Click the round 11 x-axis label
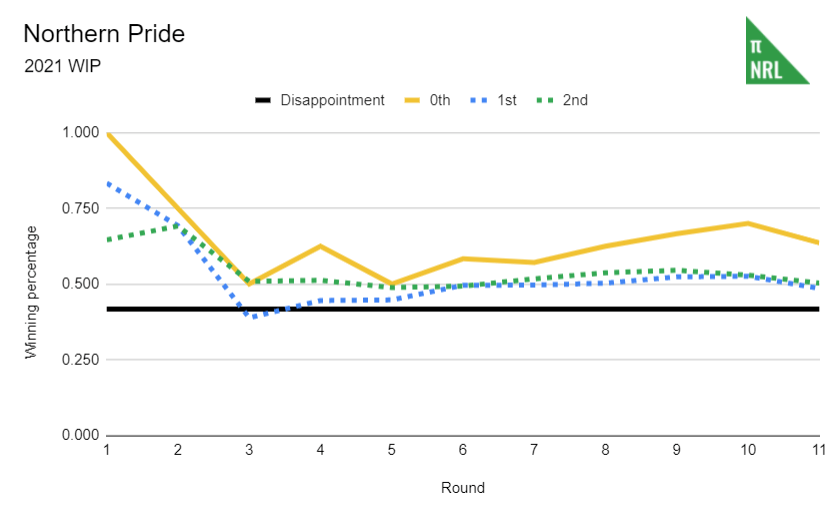The width and height of the screenshot is (838, 510). pyautogui.click(x=817, y=451)
